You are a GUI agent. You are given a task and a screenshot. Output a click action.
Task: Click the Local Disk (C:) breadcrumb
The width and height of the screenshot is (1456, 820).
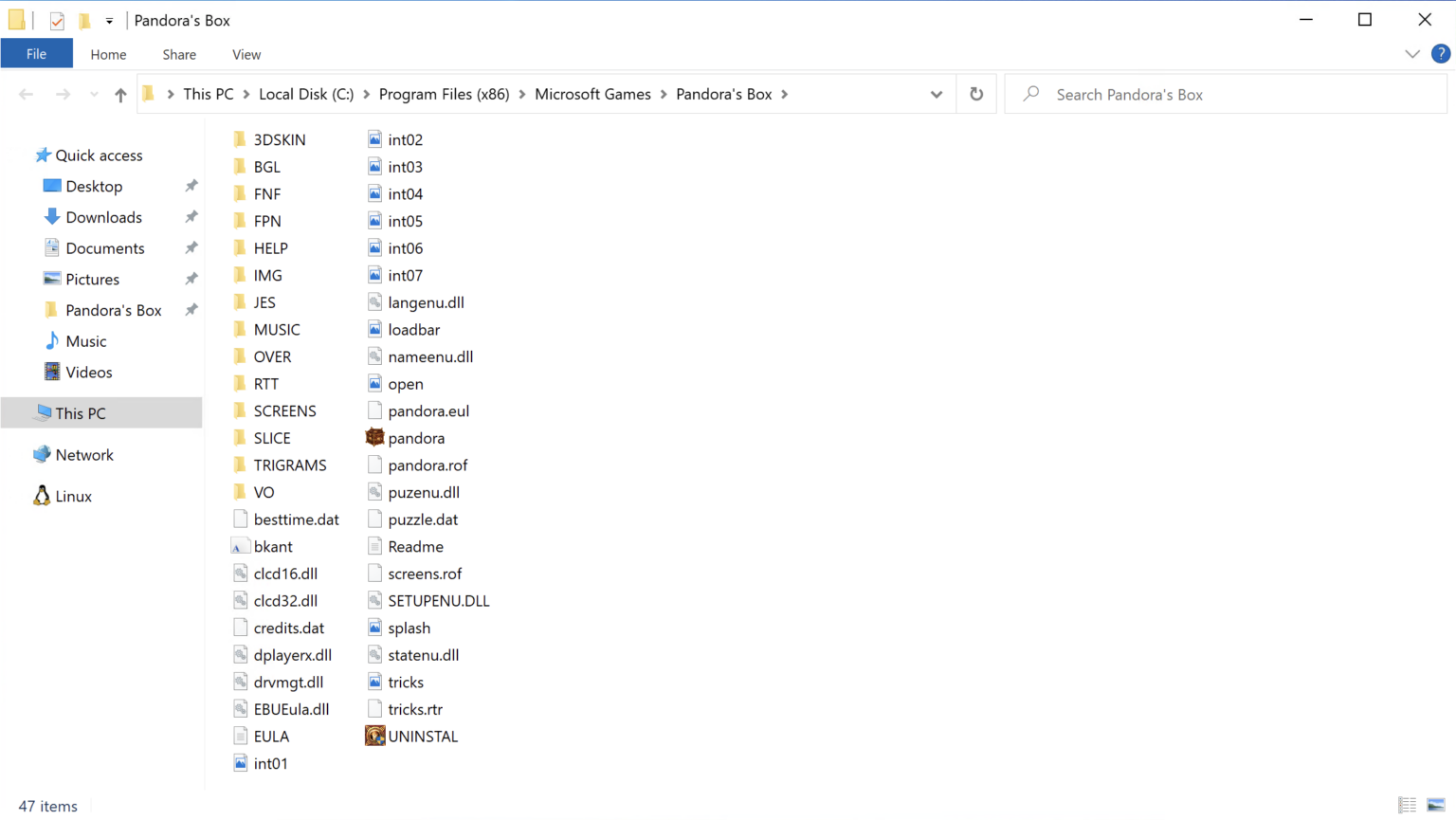click(305, 95)
